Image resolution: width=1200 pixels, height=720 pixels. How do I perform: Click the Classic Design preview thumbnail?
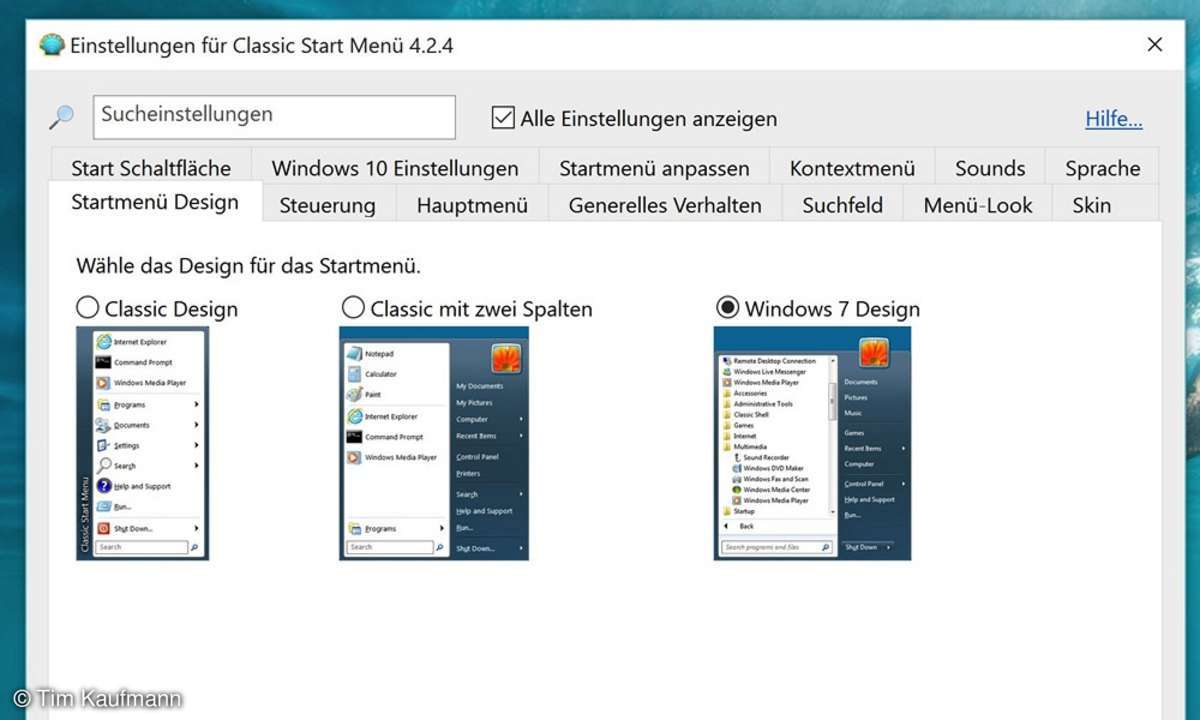(143, 443)
